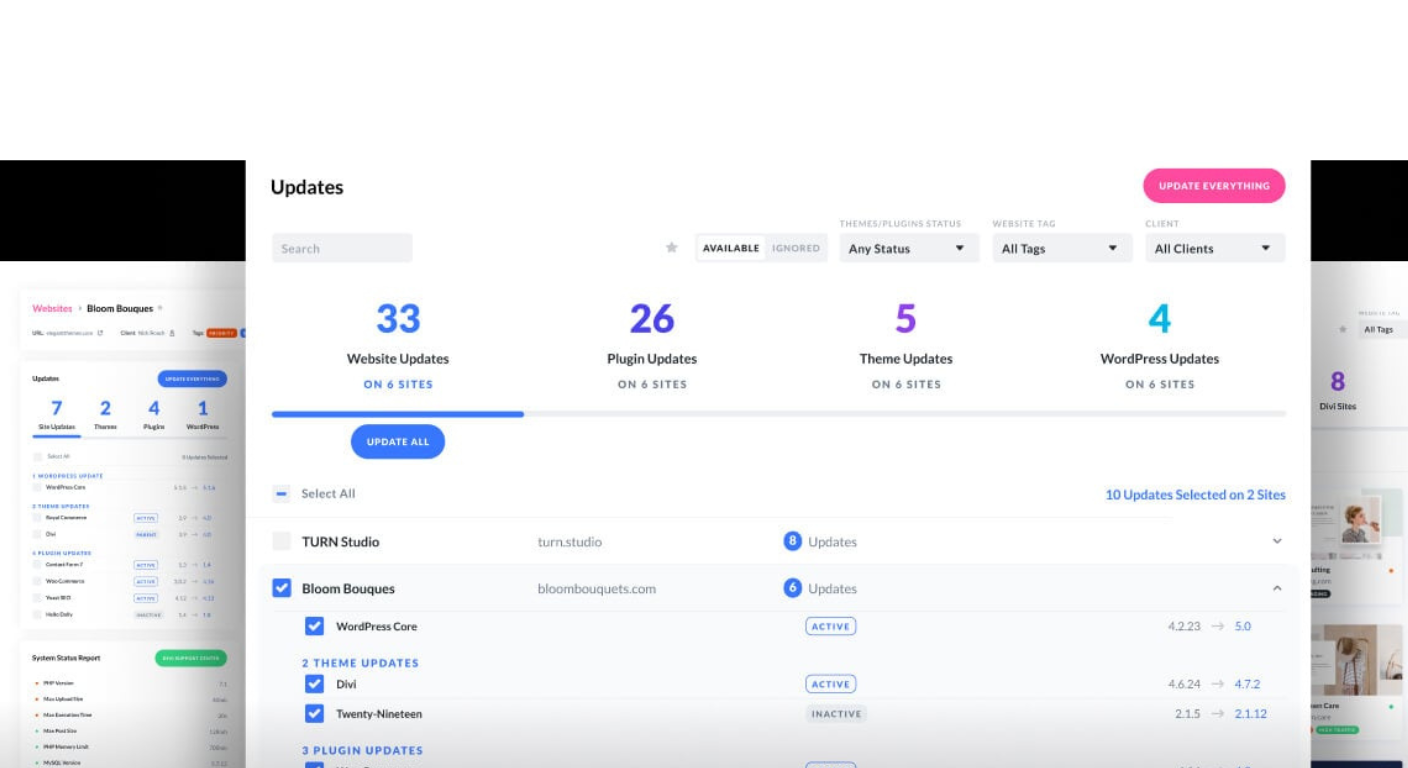This screenshot has width=1408, height=768.
Task: Click the blue 6 updates badge for Bloom Bouques
Action: coord(792,588)
